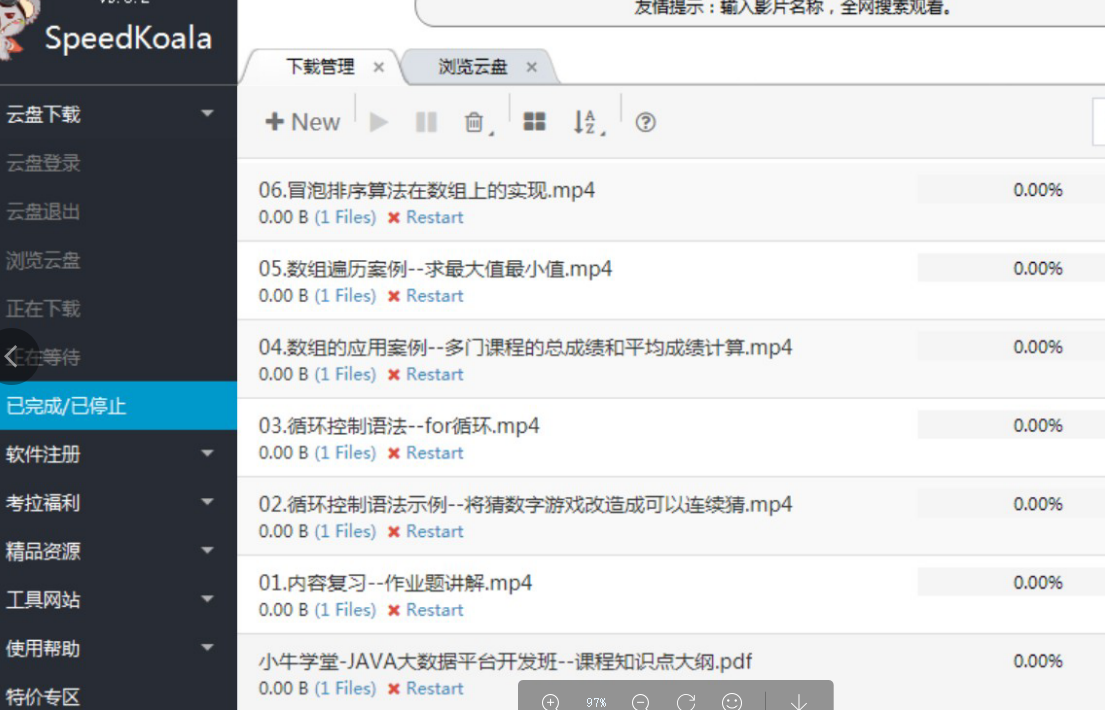1105x710 pixels.
Task: Restart 01.内容复习--作业题讲解 download
Action: tap(434, 610)
